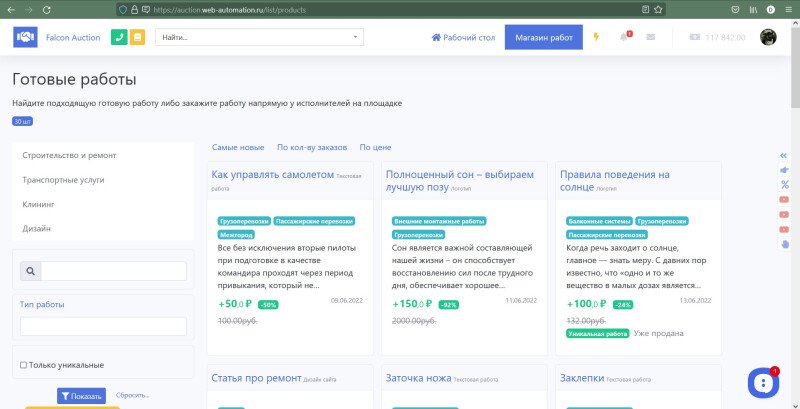Bookmark the page with the star icon
Screen dimensions: 800x409
(x=658, y=9)
